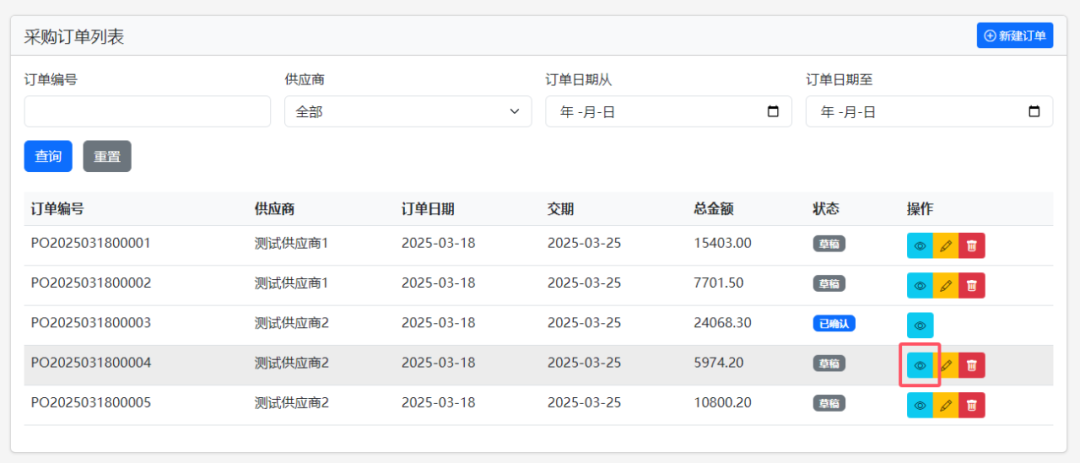View details of order PO2025031800001
The image size is (1080, 463).
[920, 246]
